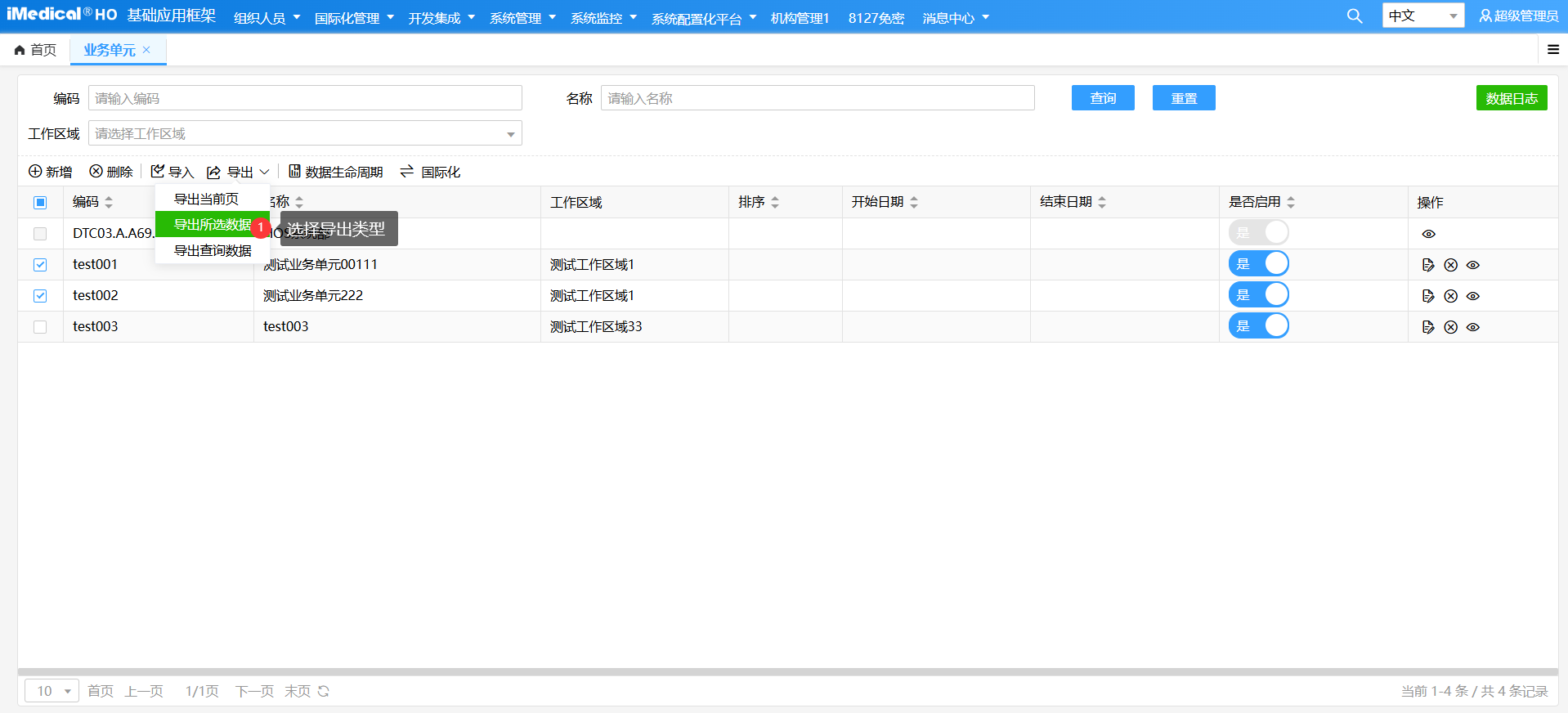Click the search magnifier icon in header
The height and width of the screenshot is (713, 1568).
pos(1354,16)
